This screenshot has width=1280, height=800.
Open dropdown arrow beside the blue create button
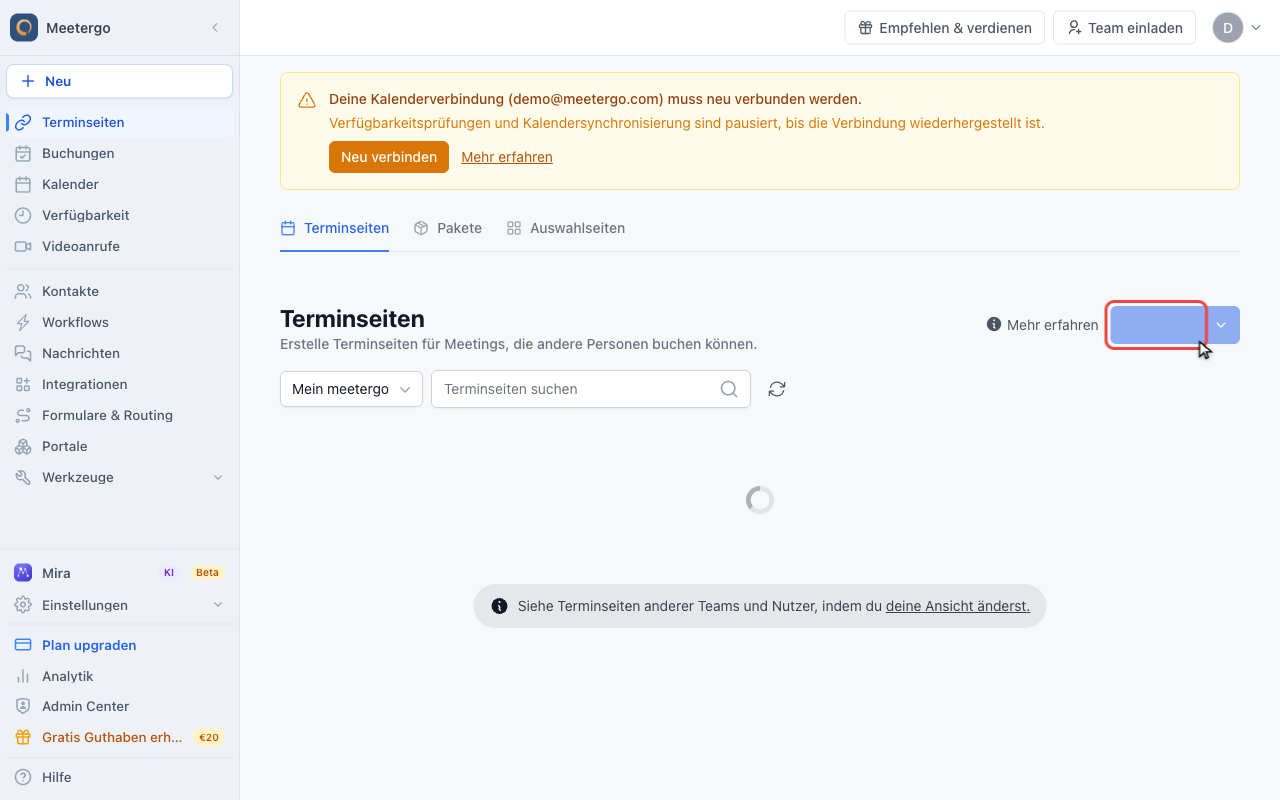[x=1222, y=325]
